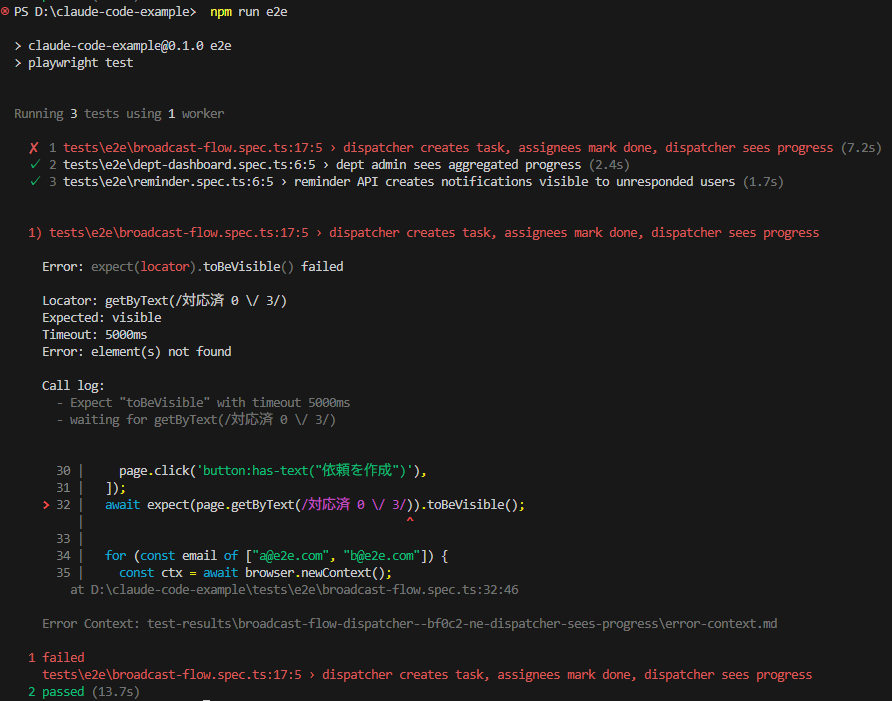Click the '(13.7s)' total time
Image resolution: width=892 pixels, height=701 pixels.
tap(115, 692)
